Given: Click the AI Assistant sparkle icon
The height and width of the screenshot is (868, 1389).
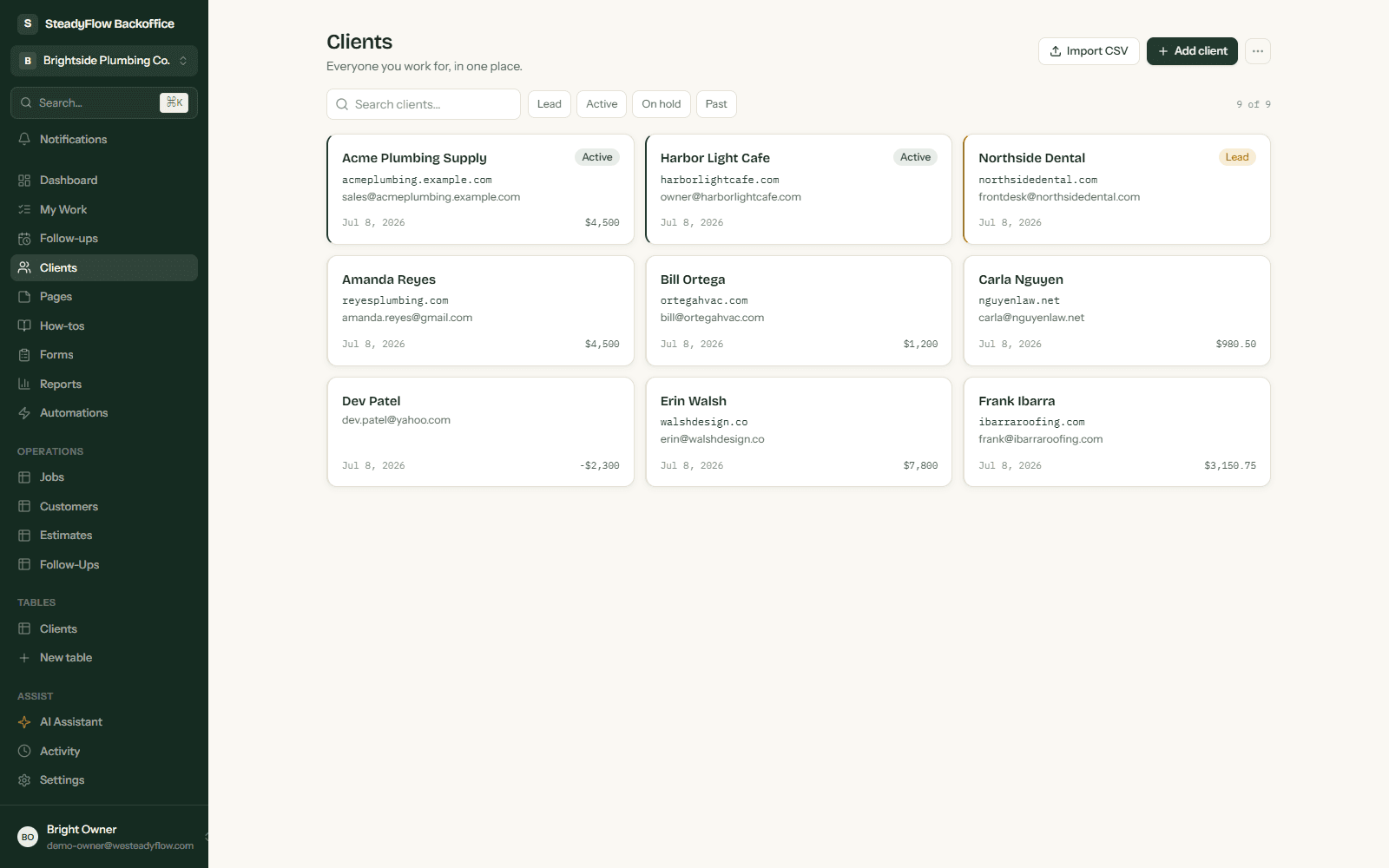Looking at the screenshot, I should coord(24,722).
